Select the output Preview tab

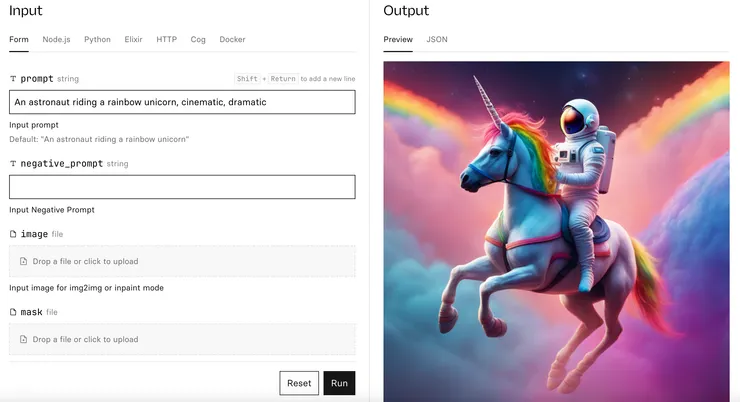point(398,39)
